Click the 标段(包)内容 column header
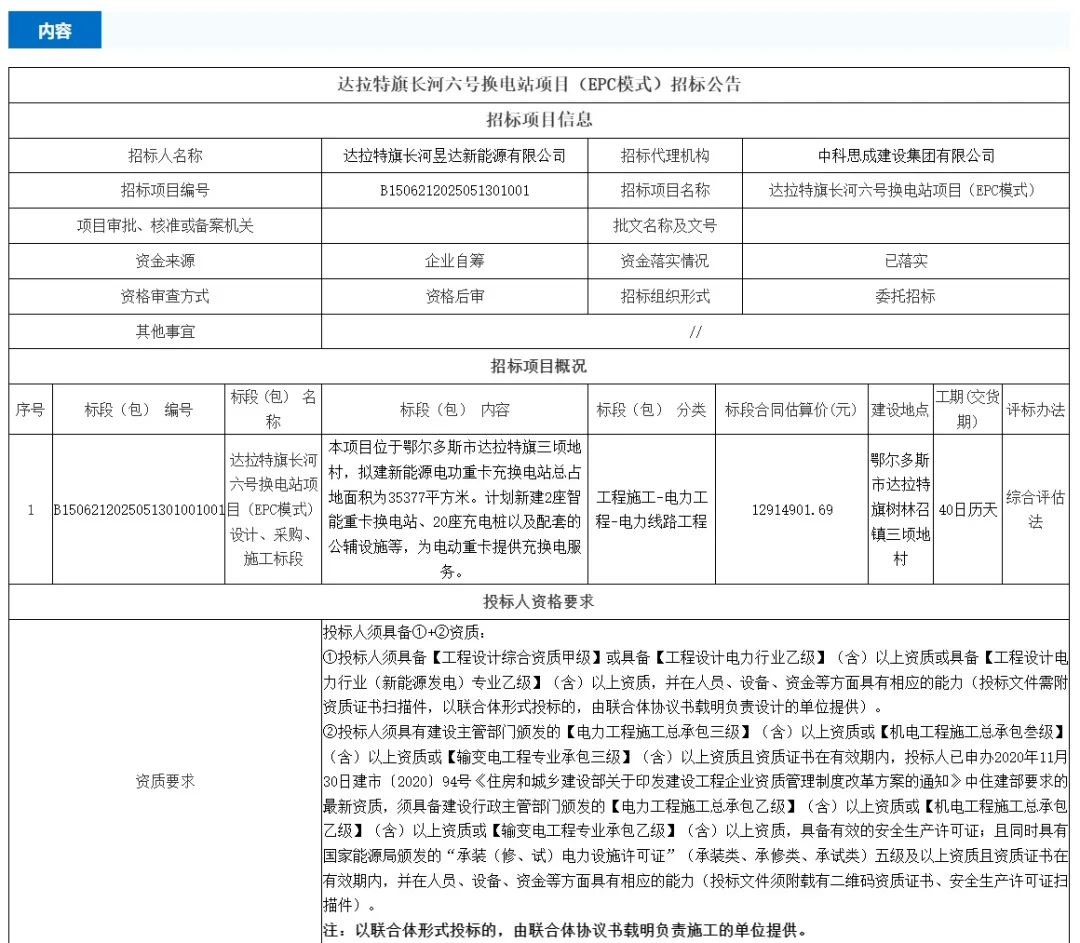This screenshot has height=943, width=1080. pyautogui.click(x=455, y=410)
